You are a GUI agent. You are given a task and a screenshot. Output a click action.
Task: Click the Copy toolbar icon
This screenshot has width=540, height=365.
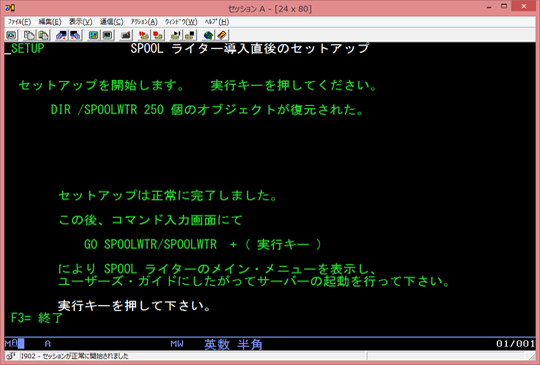point(29,35)
